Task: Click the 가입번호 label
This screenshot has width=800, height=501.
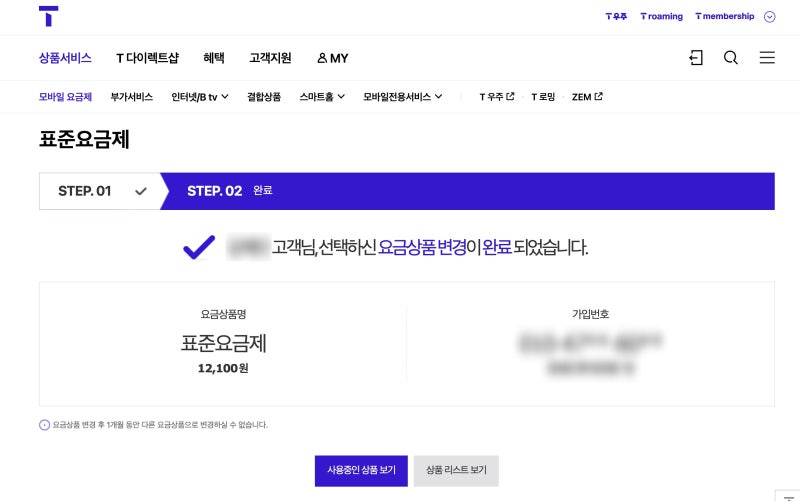Action: coord(590,314)
